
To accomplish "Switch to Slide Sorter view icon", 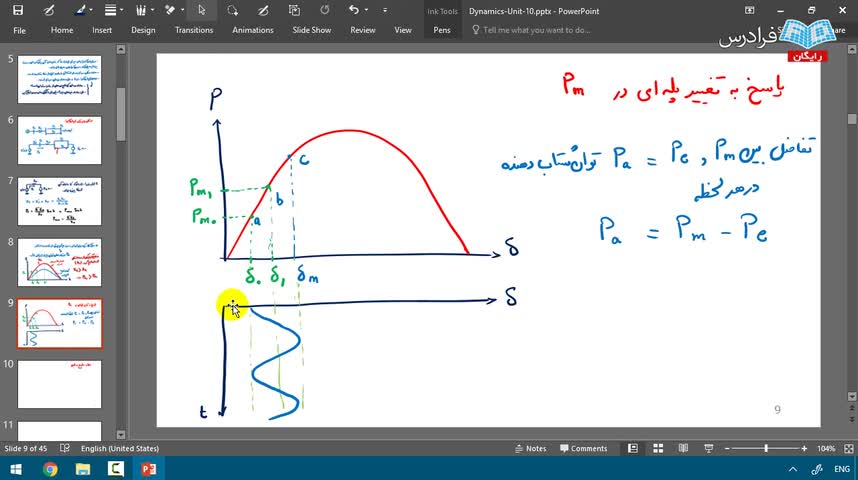I will 658,448.
